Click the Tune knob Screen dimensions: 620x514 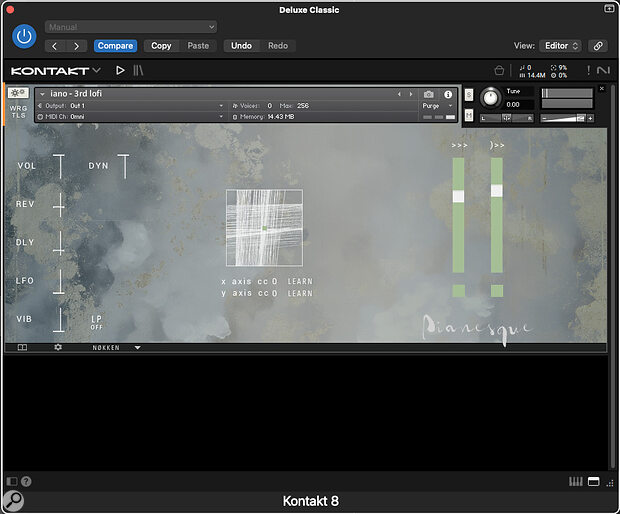coord(491,97)
